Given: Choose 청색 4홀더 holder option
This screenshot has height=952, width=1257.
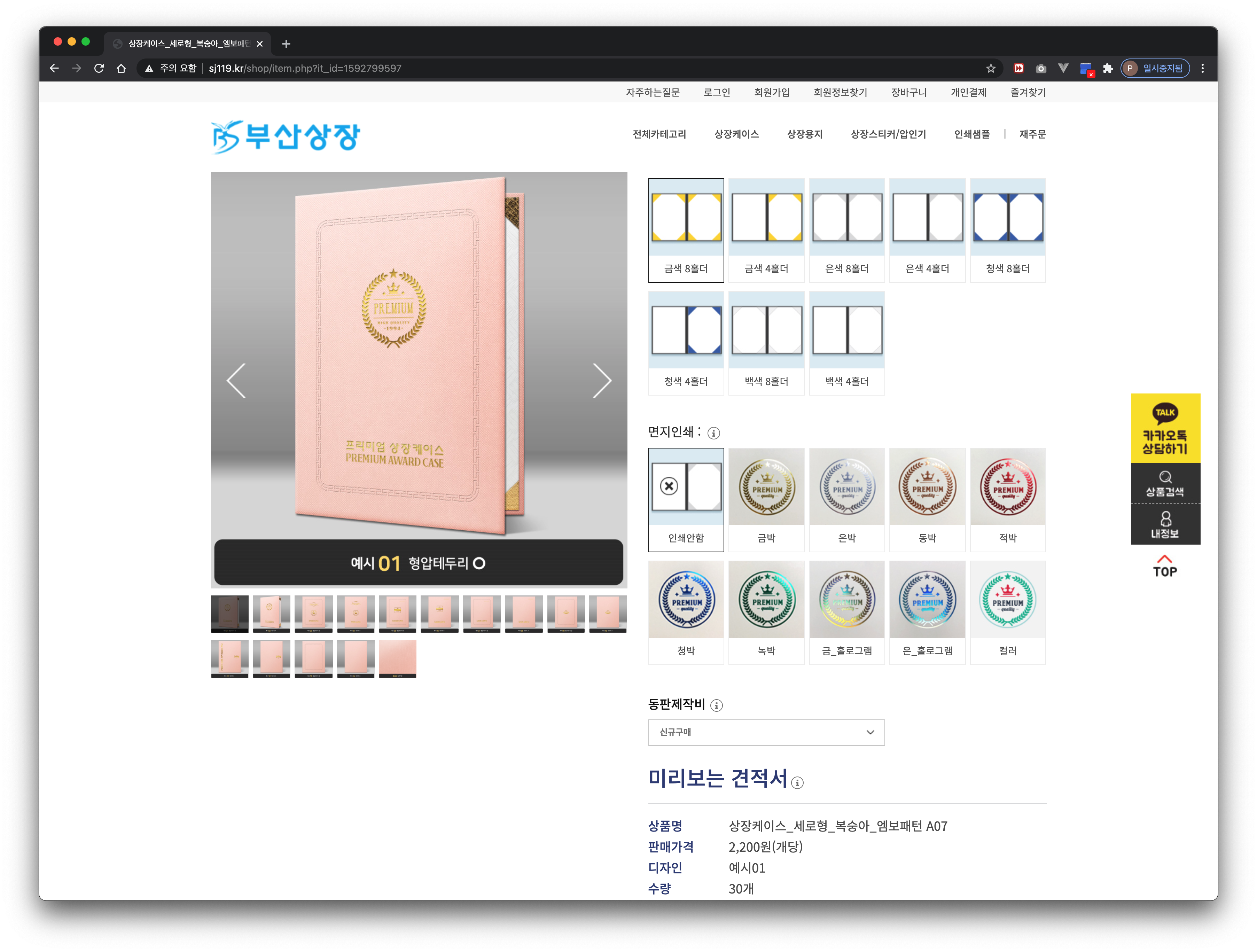Looking at the screenshot, I should pyautogui.click(x=686, y=343).
